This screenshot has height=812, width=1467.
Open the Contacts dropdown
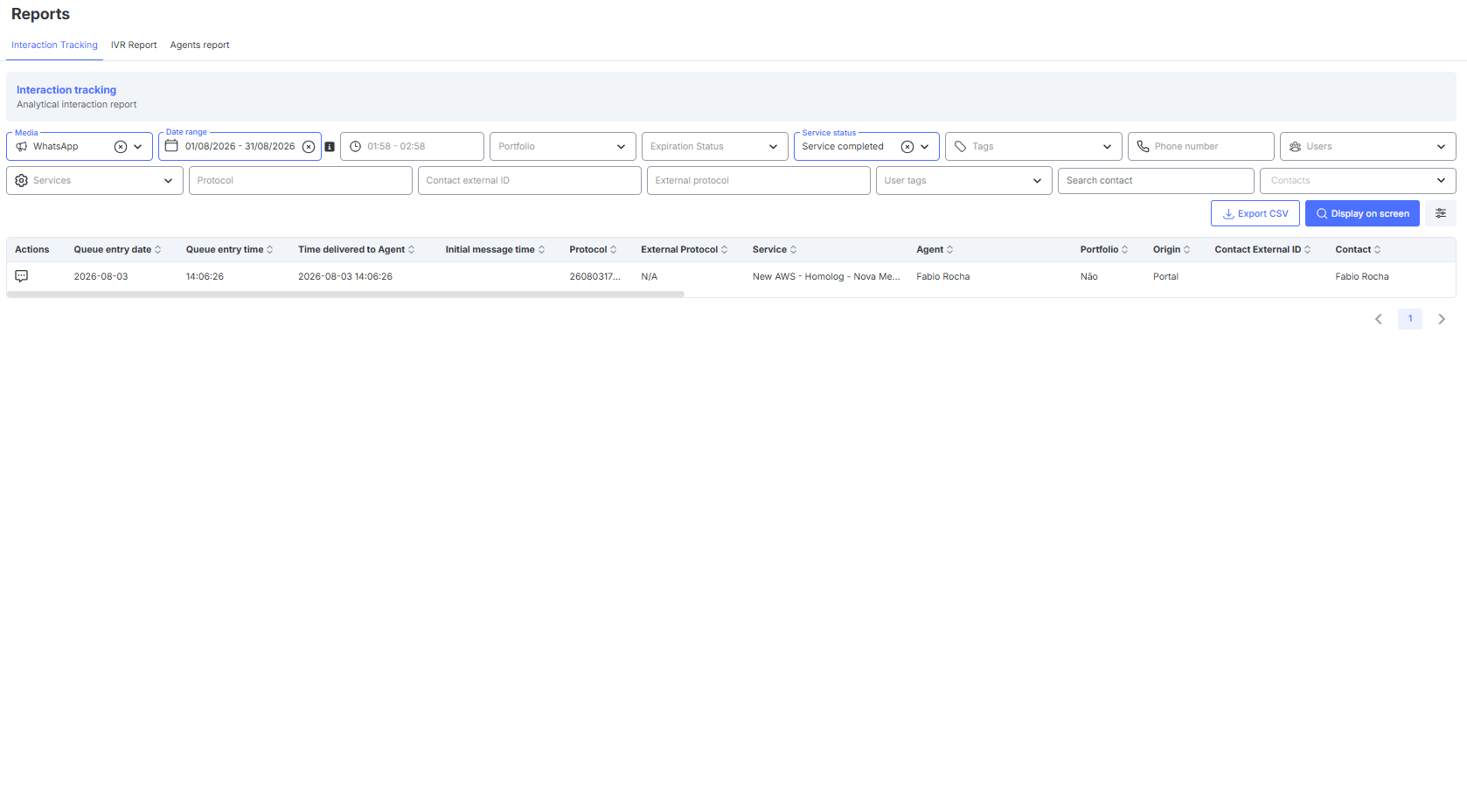(1359, 181)
